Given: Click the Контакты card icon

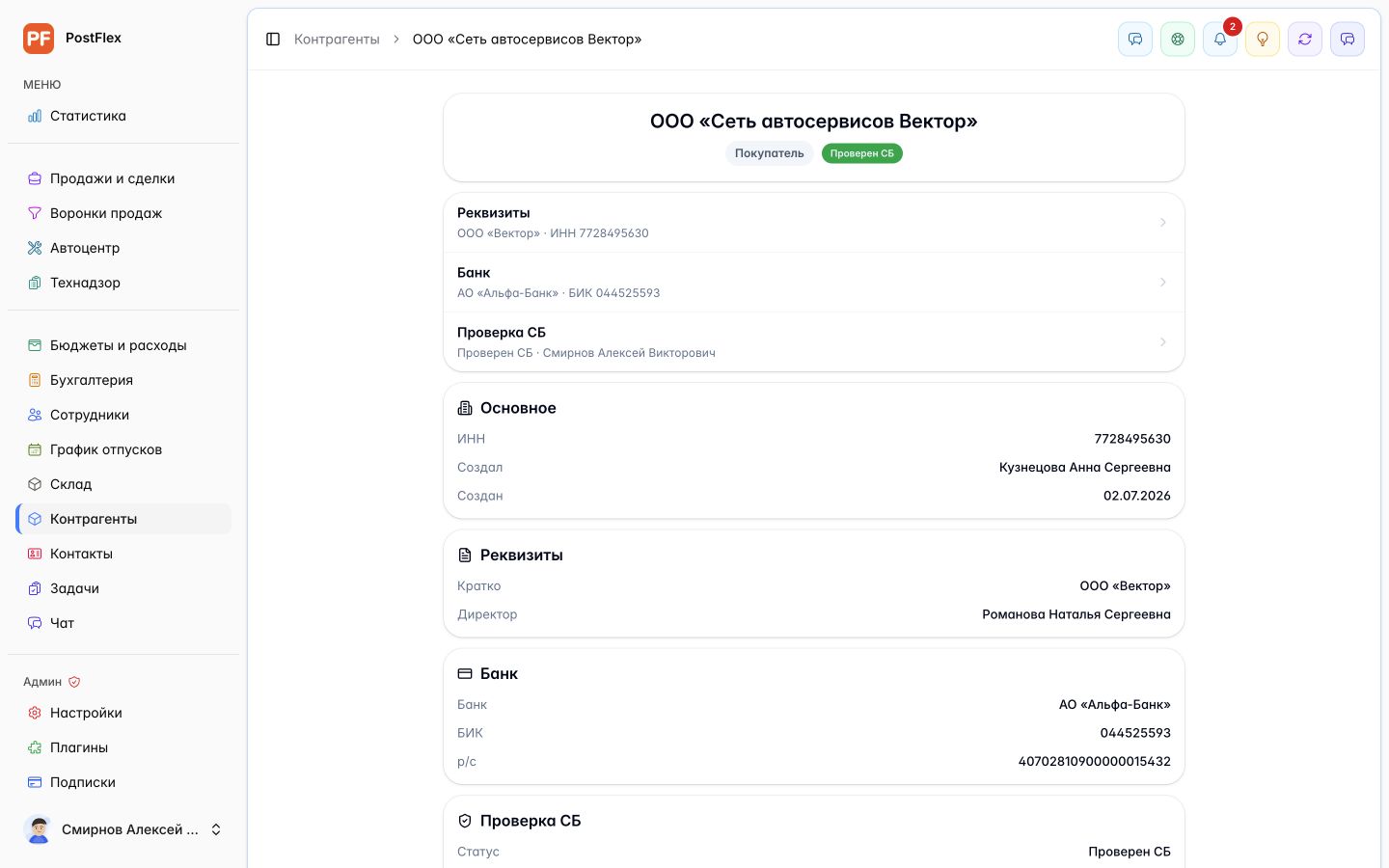Looking at the screenshot, I should pyautogui.click(x=35, y=554).
